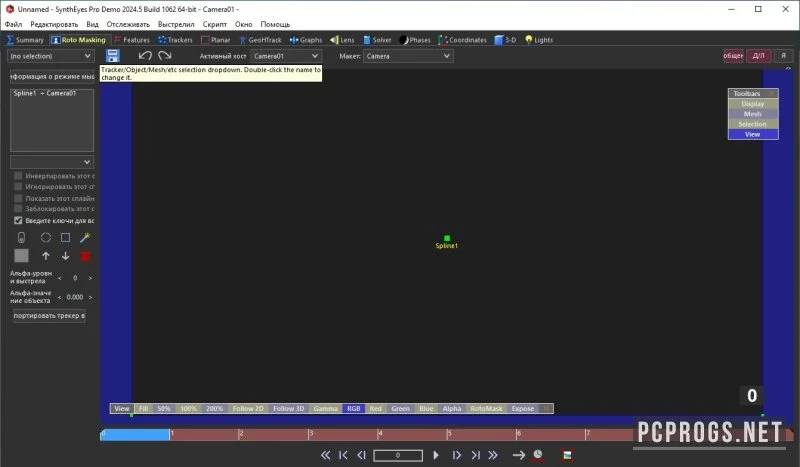The height and width of the screenshot is (467, 800).
Task: Click the rewind double-left arrow
Action: click(325, 455)
